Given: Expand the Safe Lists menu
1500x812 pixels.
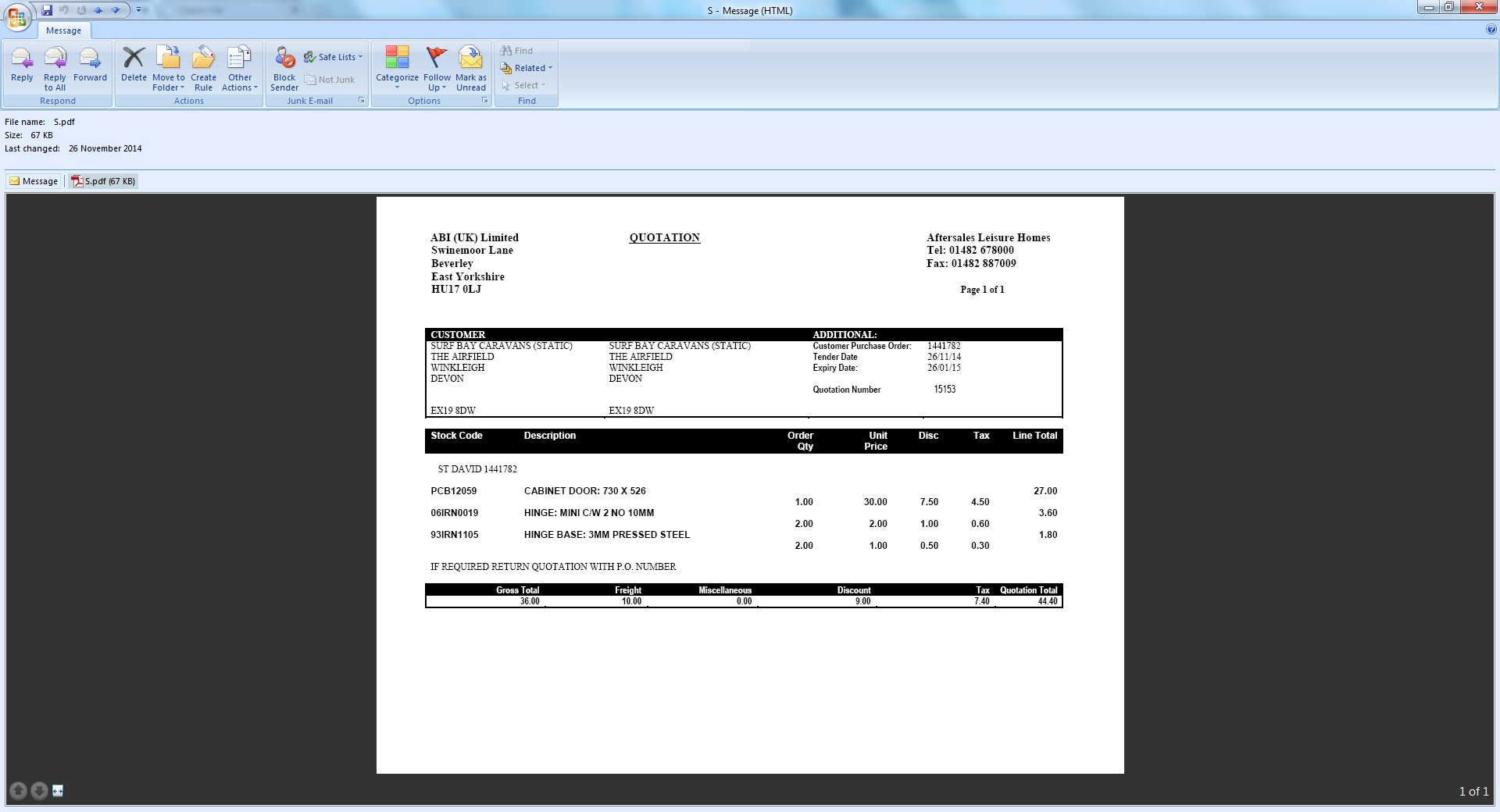Looking at the screenshot, I should tap(334, 57).
